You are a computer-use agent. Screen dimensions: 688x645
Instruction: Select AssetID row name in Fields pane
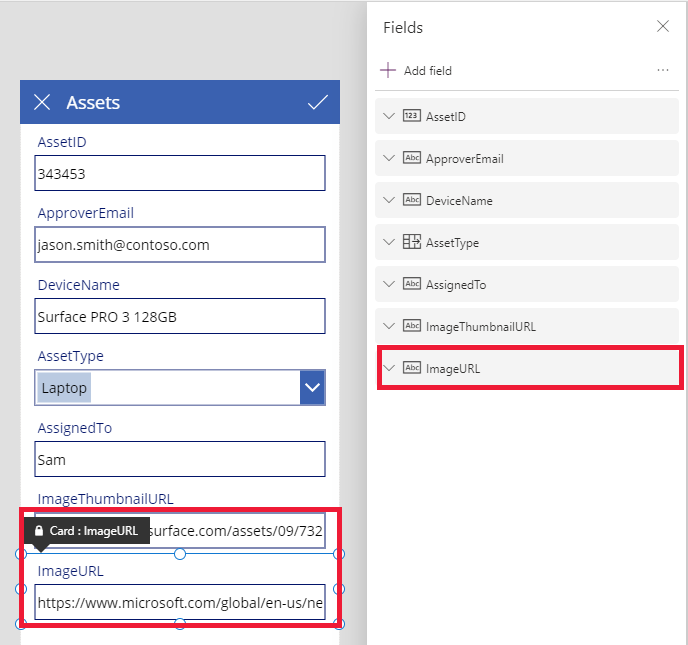pyautogui.click(x=446, y=117)
